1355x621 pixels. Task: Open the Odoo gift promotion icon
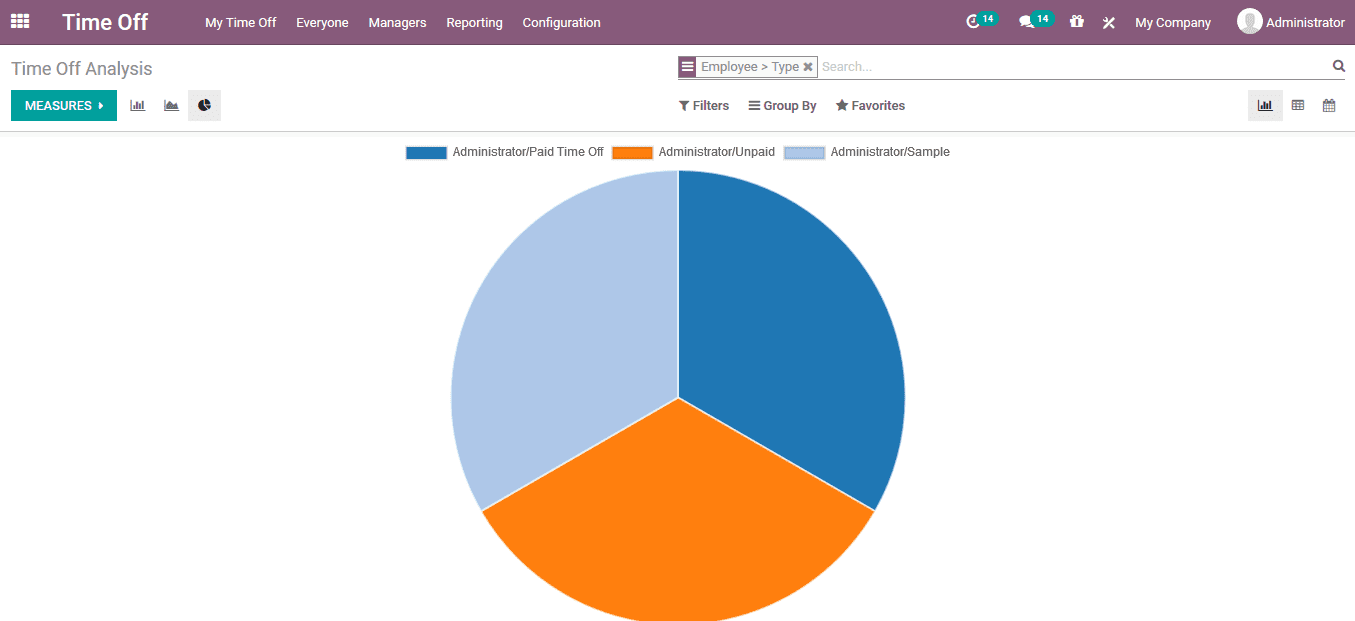click(1076, 22)
